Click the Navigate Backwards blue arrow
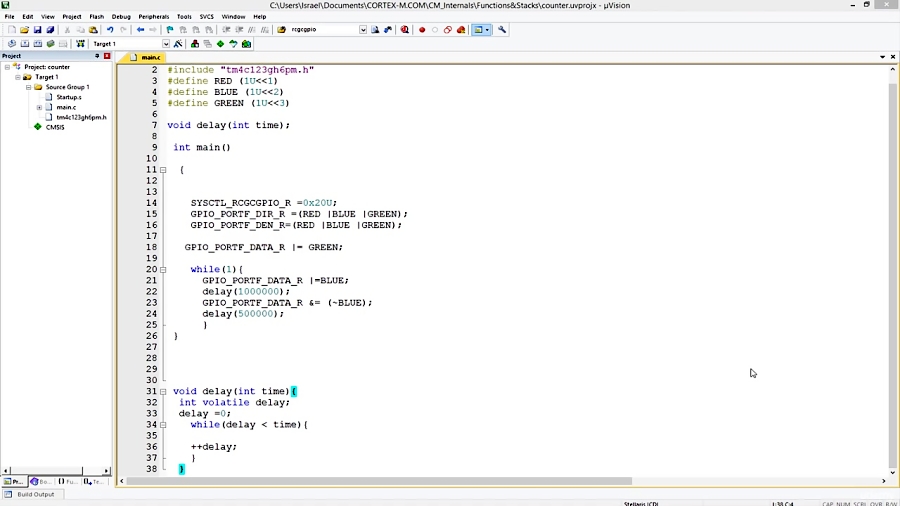The image size is (900, 506). coord(140,30)
